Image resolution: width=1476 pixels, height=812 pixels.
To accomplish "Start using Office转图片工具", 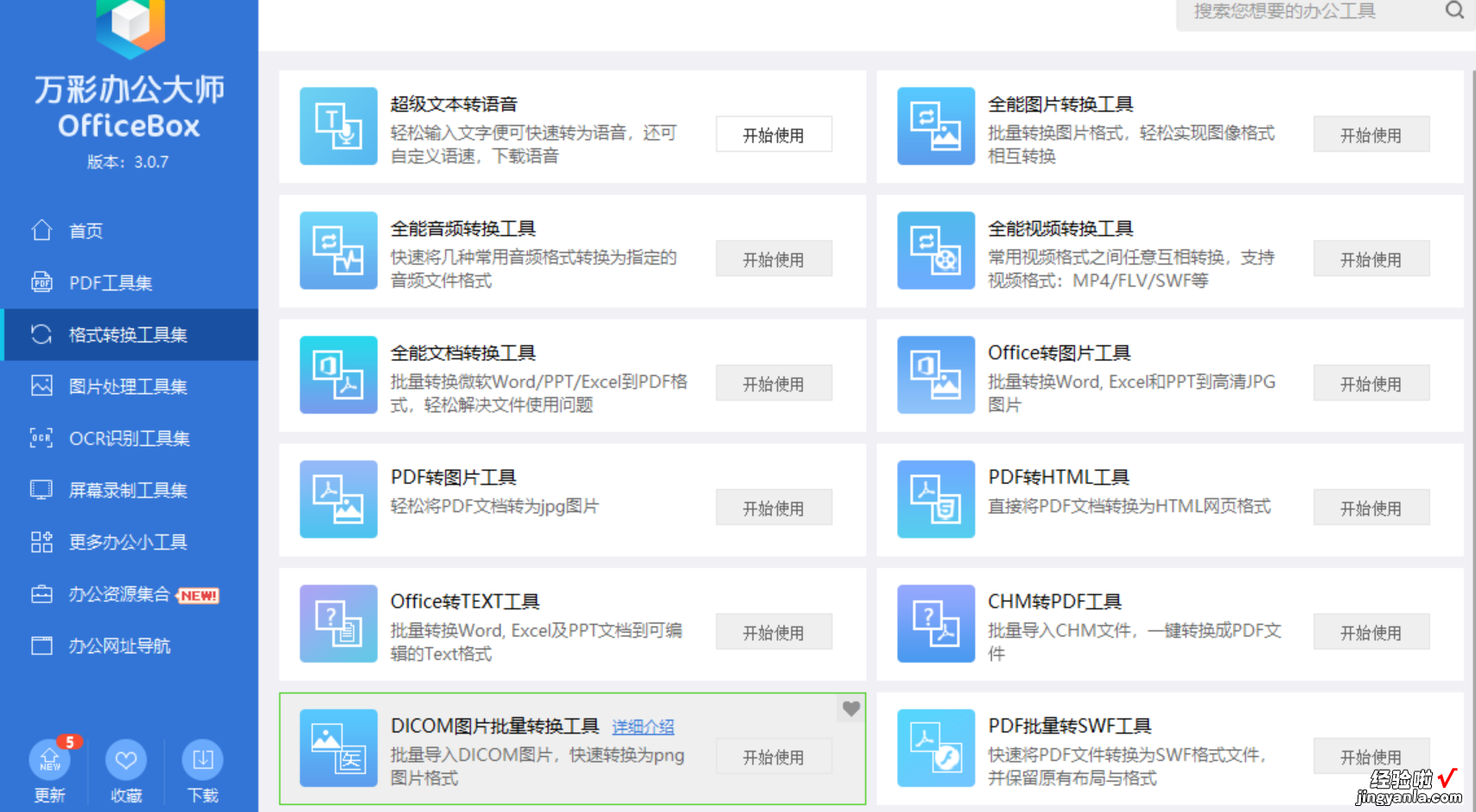I will point(1371,384).
